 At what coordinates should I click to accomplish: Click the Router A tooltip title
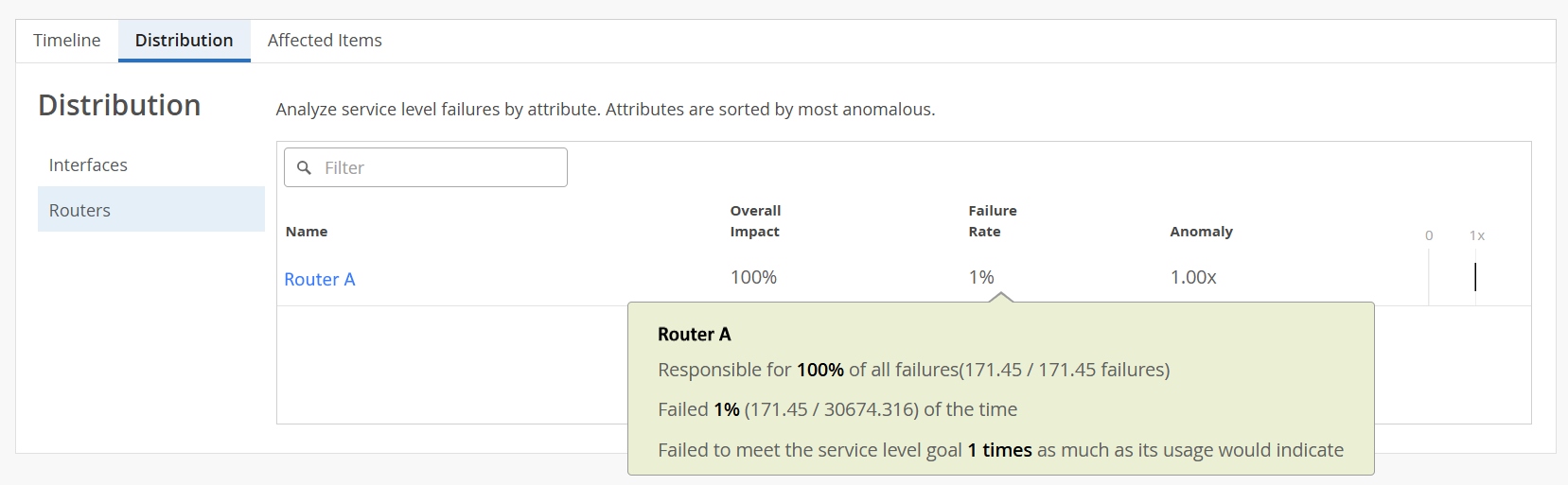pos(694,335)
